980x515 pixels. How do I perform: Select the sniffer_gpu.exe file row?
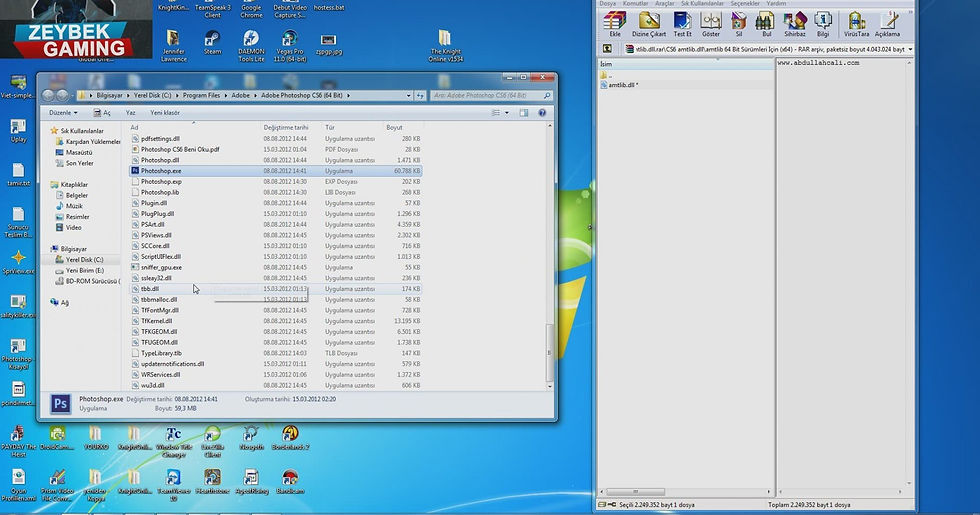(x=276, y=268)
